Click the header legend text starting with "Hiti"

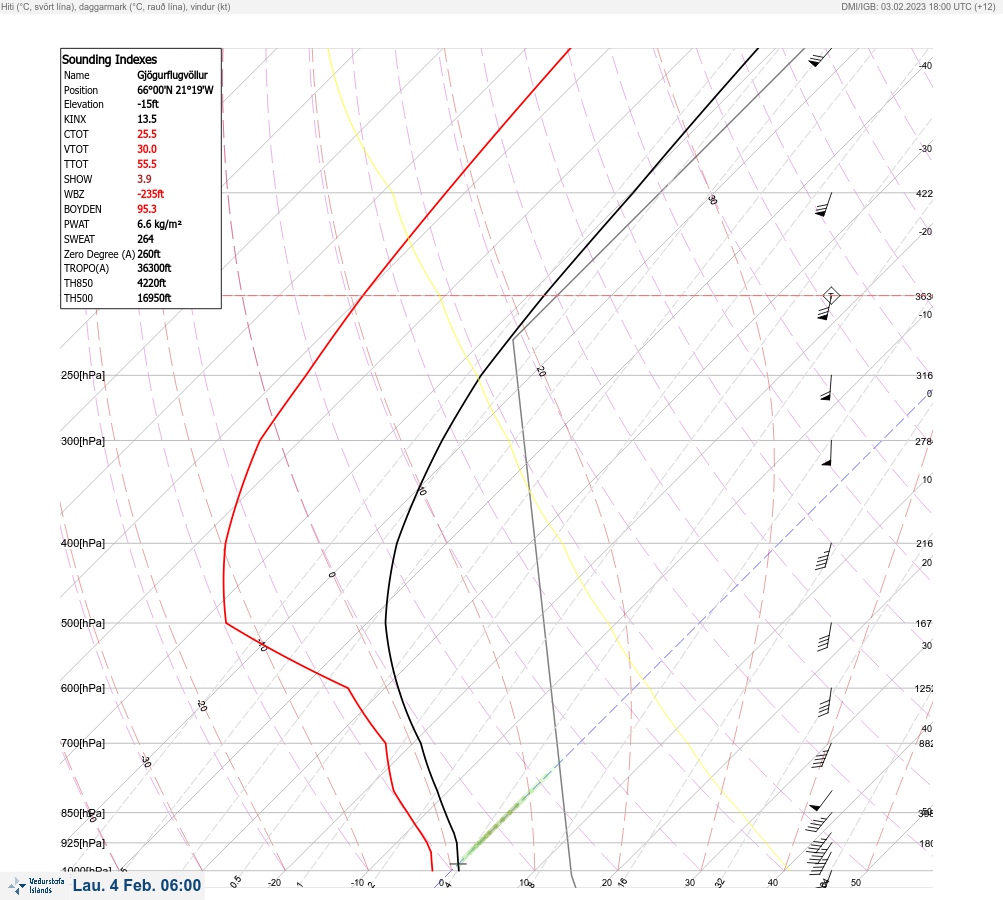[x=116, y=6]
